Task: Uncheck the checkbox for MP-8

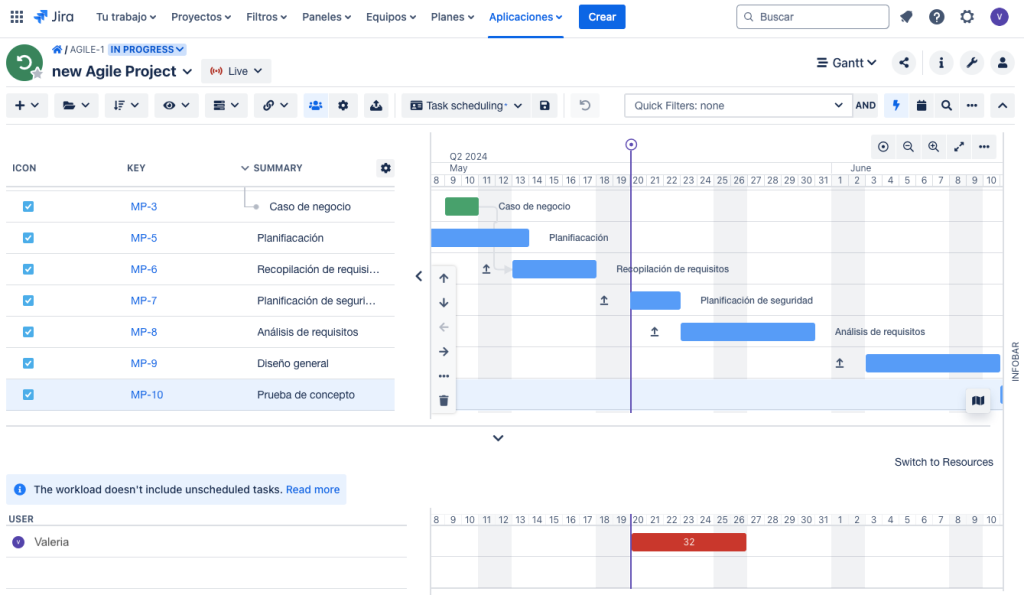Action: point(28,331)
